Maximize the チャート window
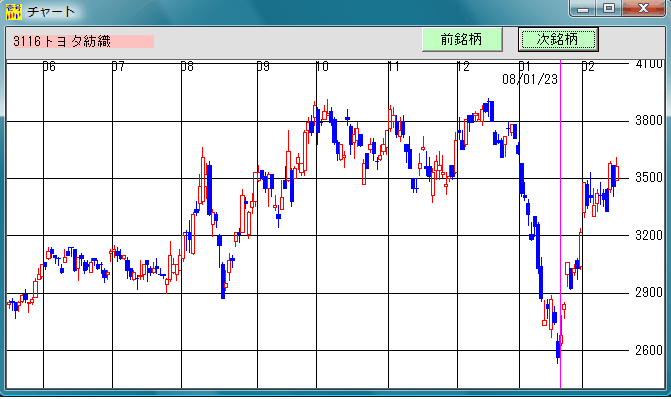 tap(609, 8)
